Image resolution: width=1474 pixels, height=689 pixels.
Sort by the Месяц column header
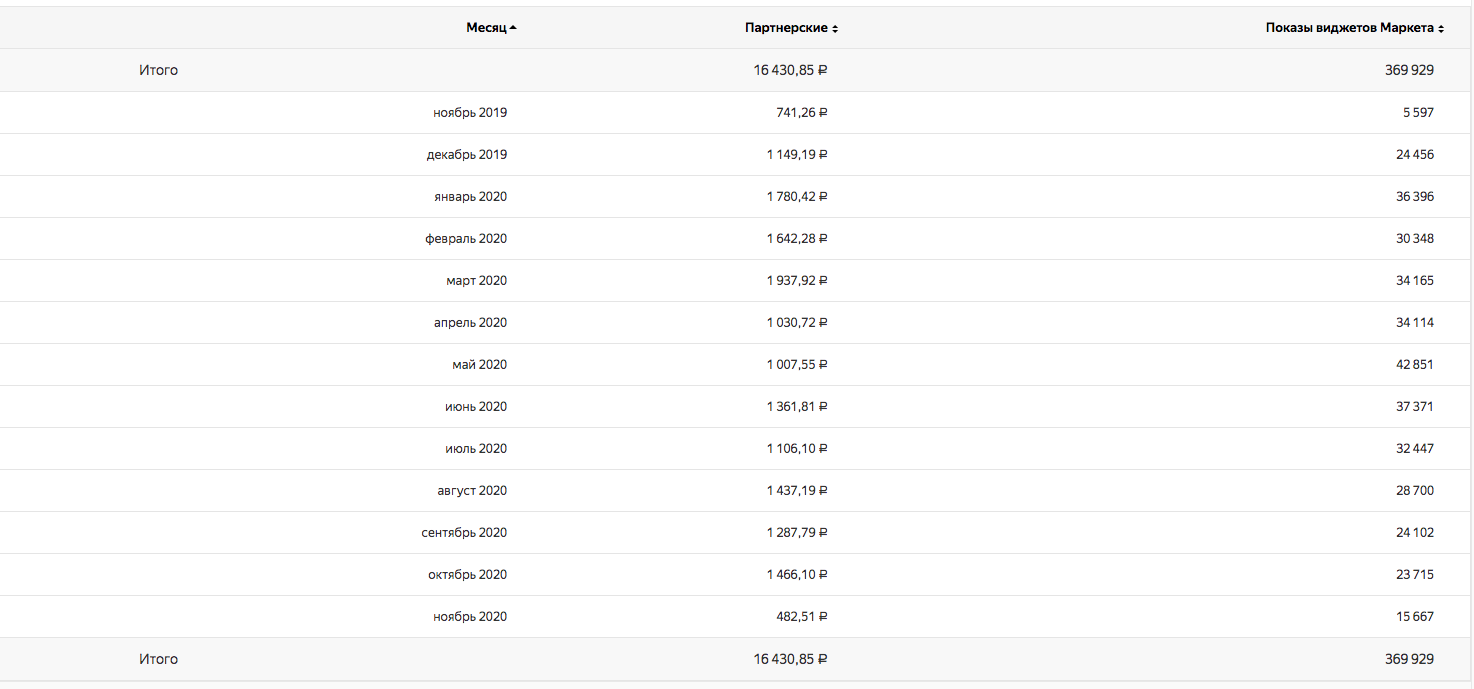point(486,28)
